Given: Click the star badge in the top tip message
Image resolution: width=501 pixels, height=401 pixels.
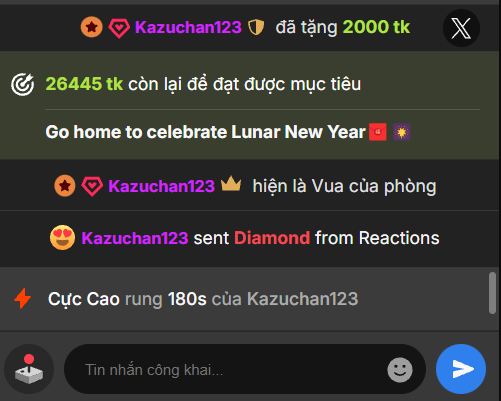Looking at the screenshot, I should click(92, 27).
